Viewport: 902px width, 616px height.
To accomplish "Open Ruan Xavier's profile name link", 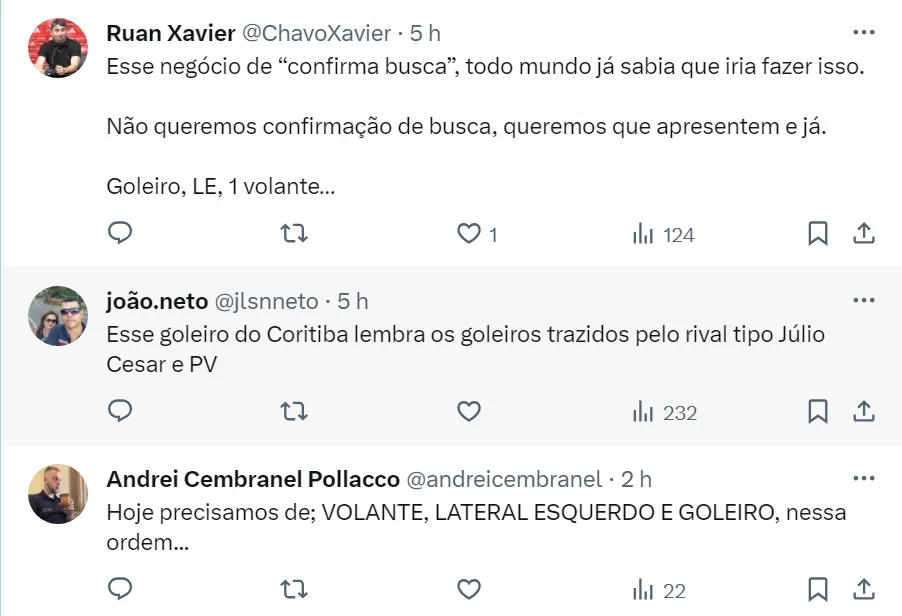I will click(x=171, y=33).
